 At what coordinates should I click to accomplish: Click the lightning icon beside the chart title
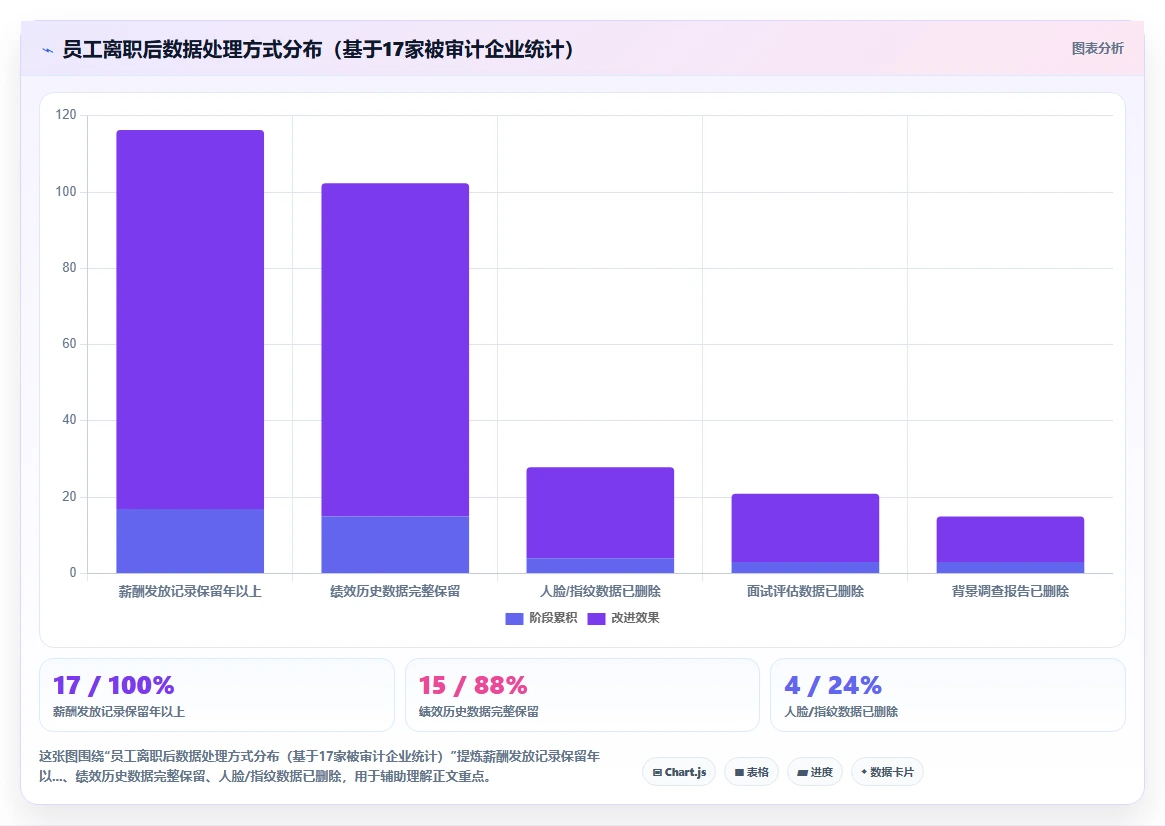tap(48, 51)
